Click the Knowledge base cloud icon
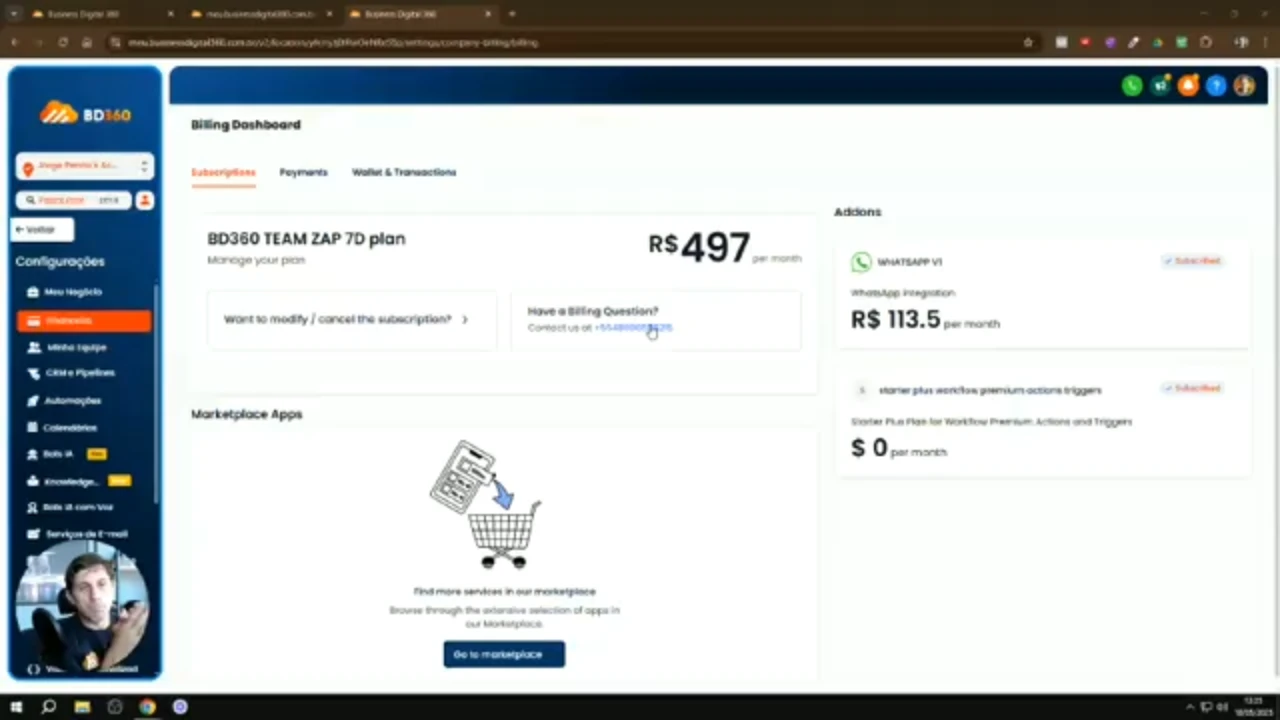Image resolution: width=1280 pixels, height=720 pixels. pyautogui.click(x=34, y=481)
